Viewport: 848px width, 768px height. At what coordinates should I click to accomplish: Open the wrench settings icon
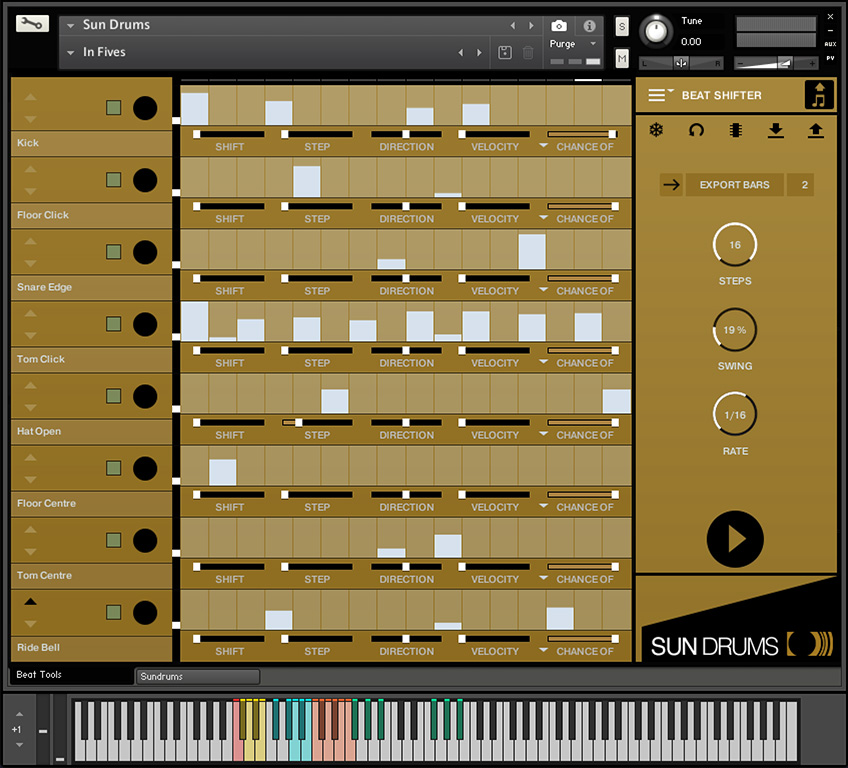coord(32,23)
